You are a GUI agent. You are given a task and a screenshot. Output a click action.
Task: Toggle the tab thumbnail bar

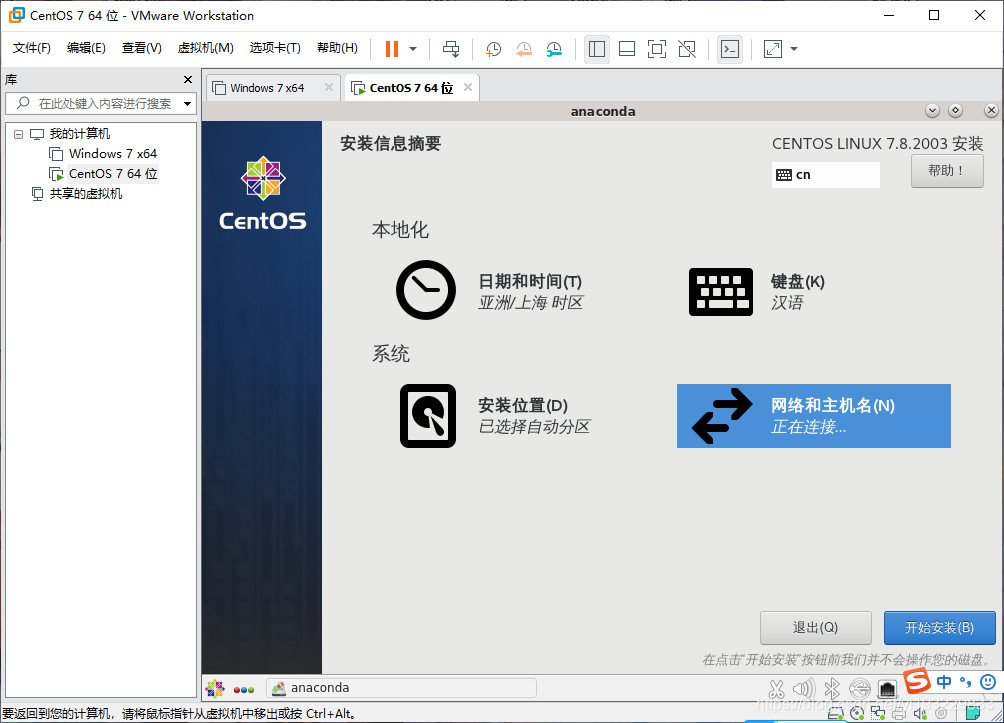coord(627,48)
